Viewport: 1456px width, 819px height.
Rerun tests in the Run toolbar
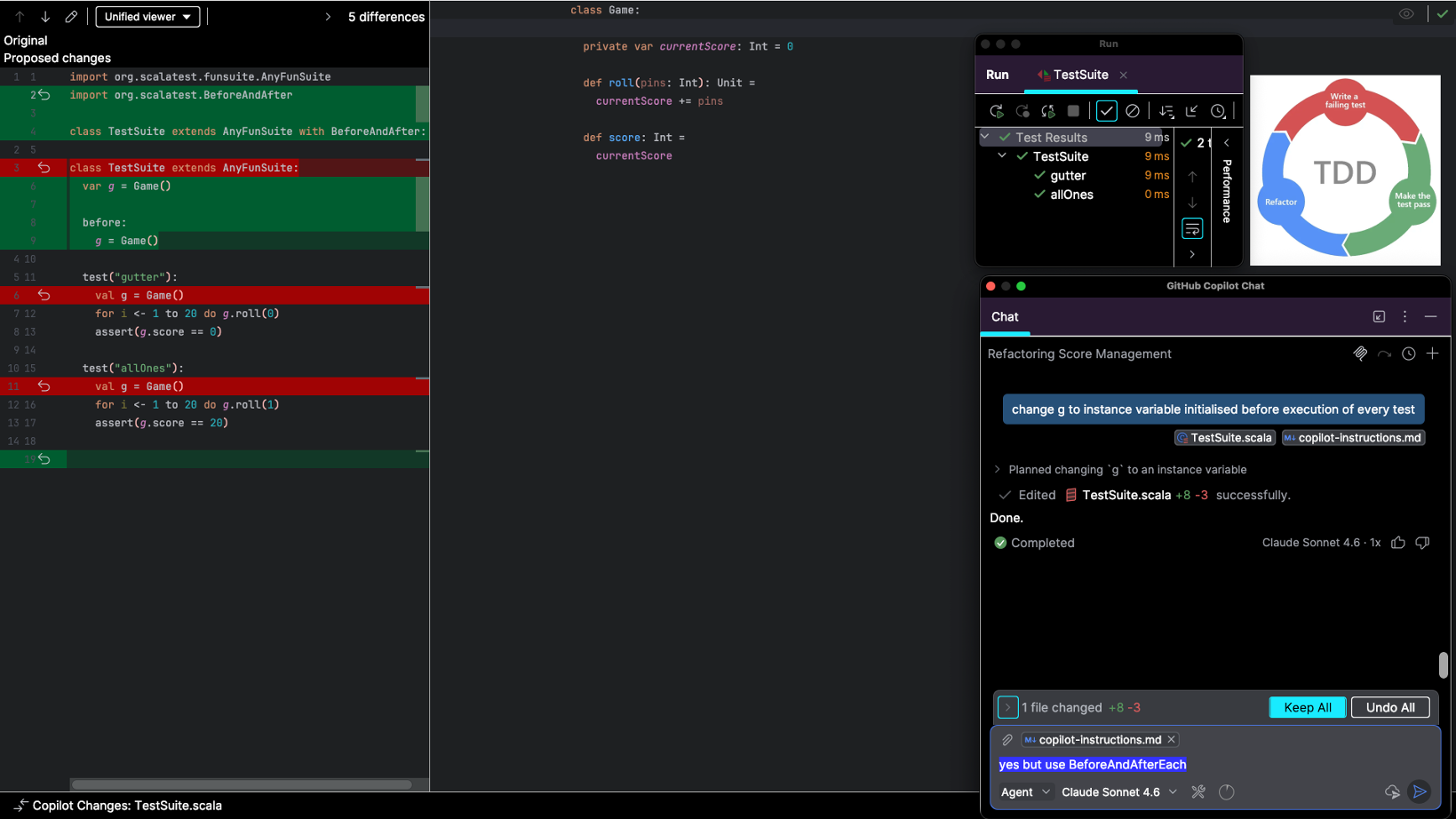pos(996,111)
